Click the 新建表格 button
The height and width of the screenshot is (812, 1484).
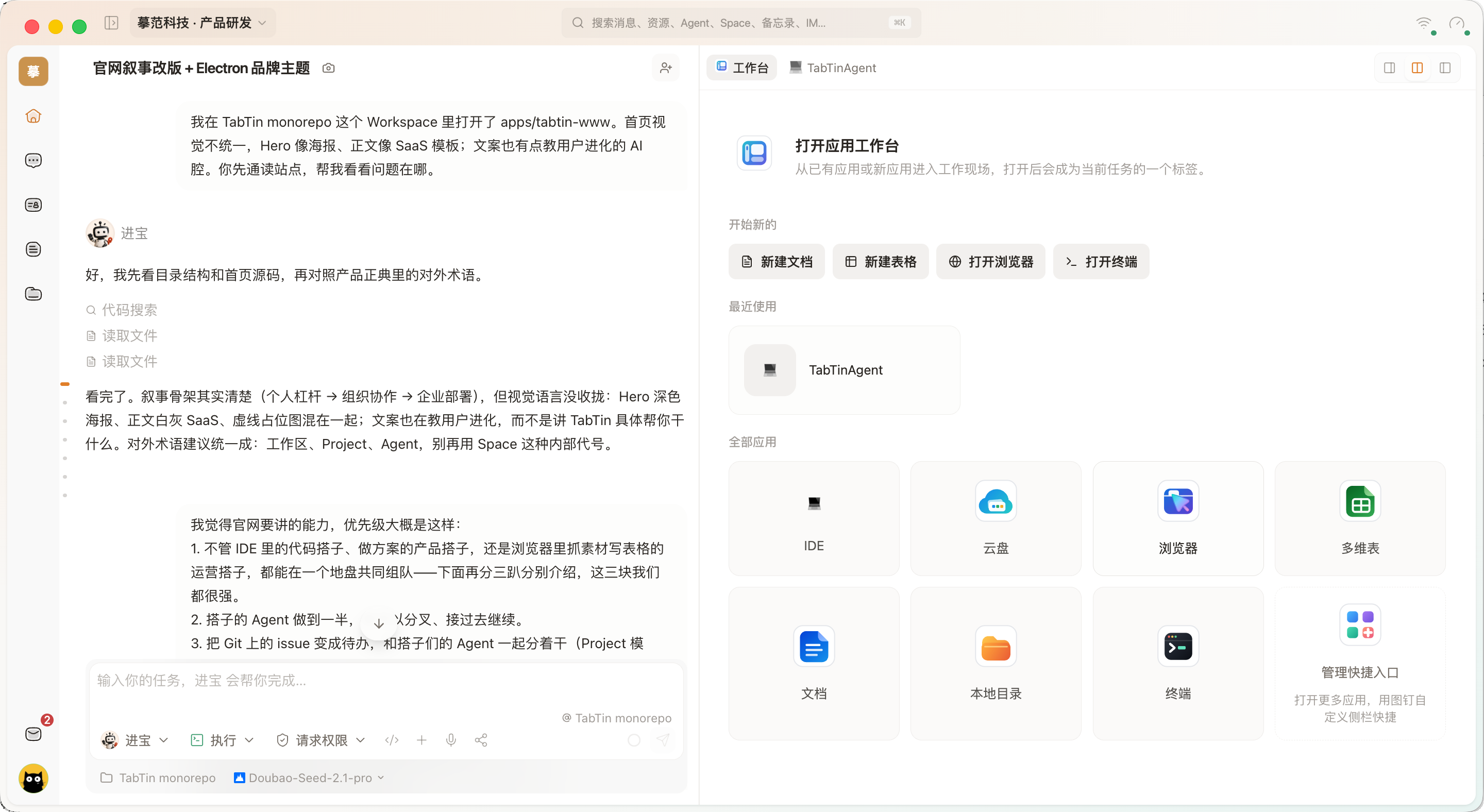[x=880, y=261]
